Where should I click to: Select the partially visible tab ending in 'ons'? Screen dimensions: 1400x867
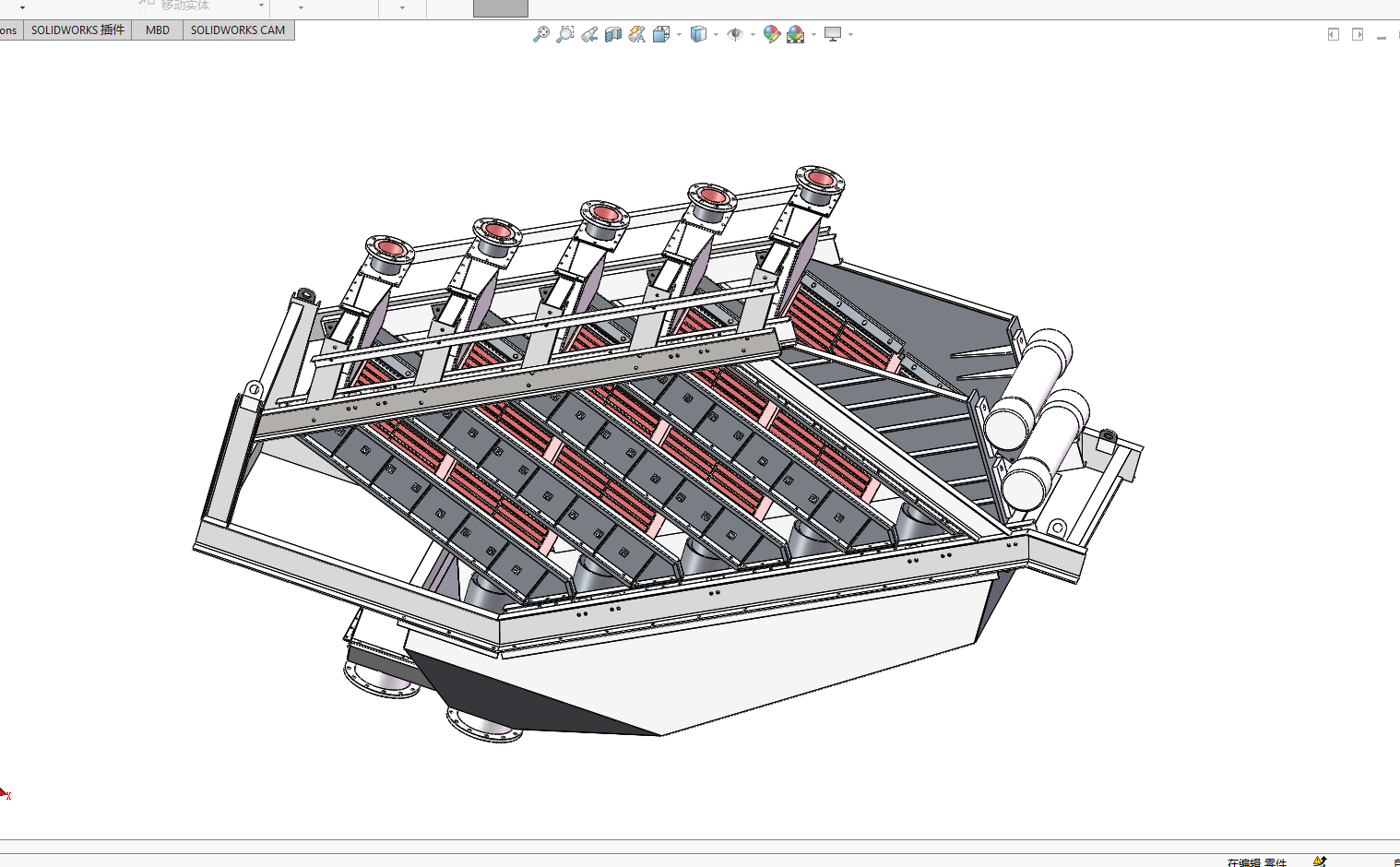[10, 30]
